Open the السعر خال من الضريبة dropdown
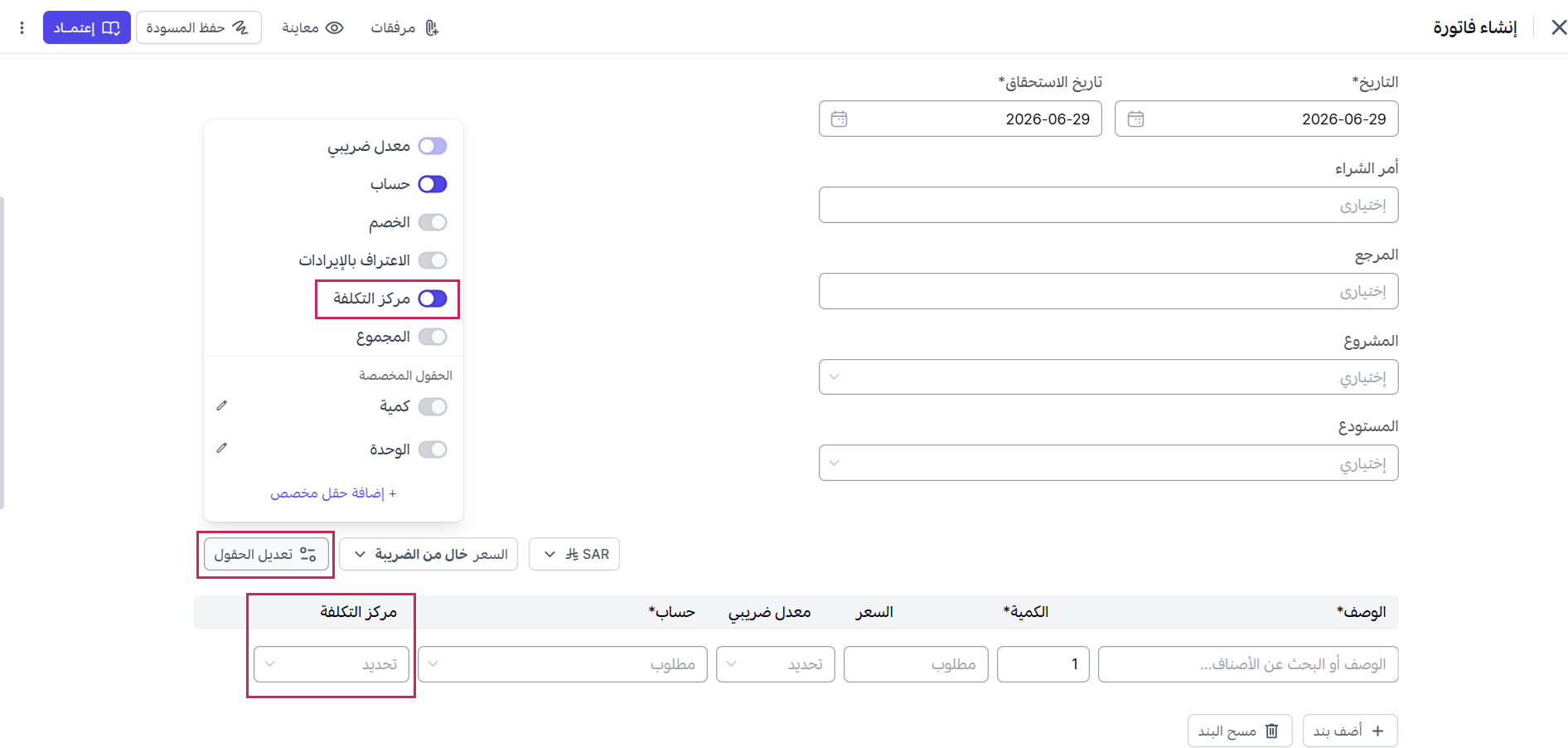Viewport: 1568px width, 748px height. pyautogui.click(x=428, y=554)
